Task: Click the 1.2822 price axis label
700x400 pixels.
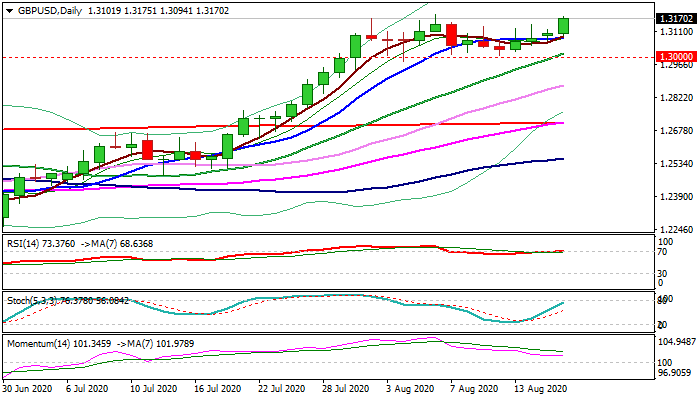Action: click(x=674, y=98)
